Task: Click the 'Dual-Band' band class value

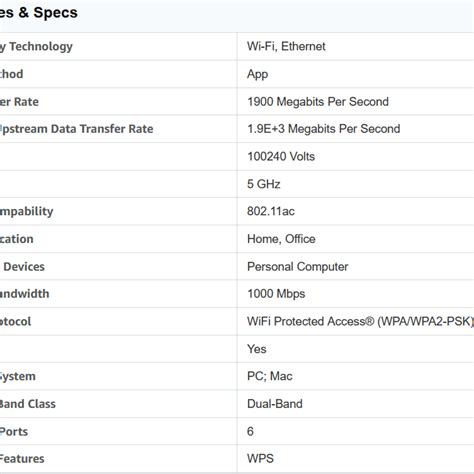Action: 275,404
